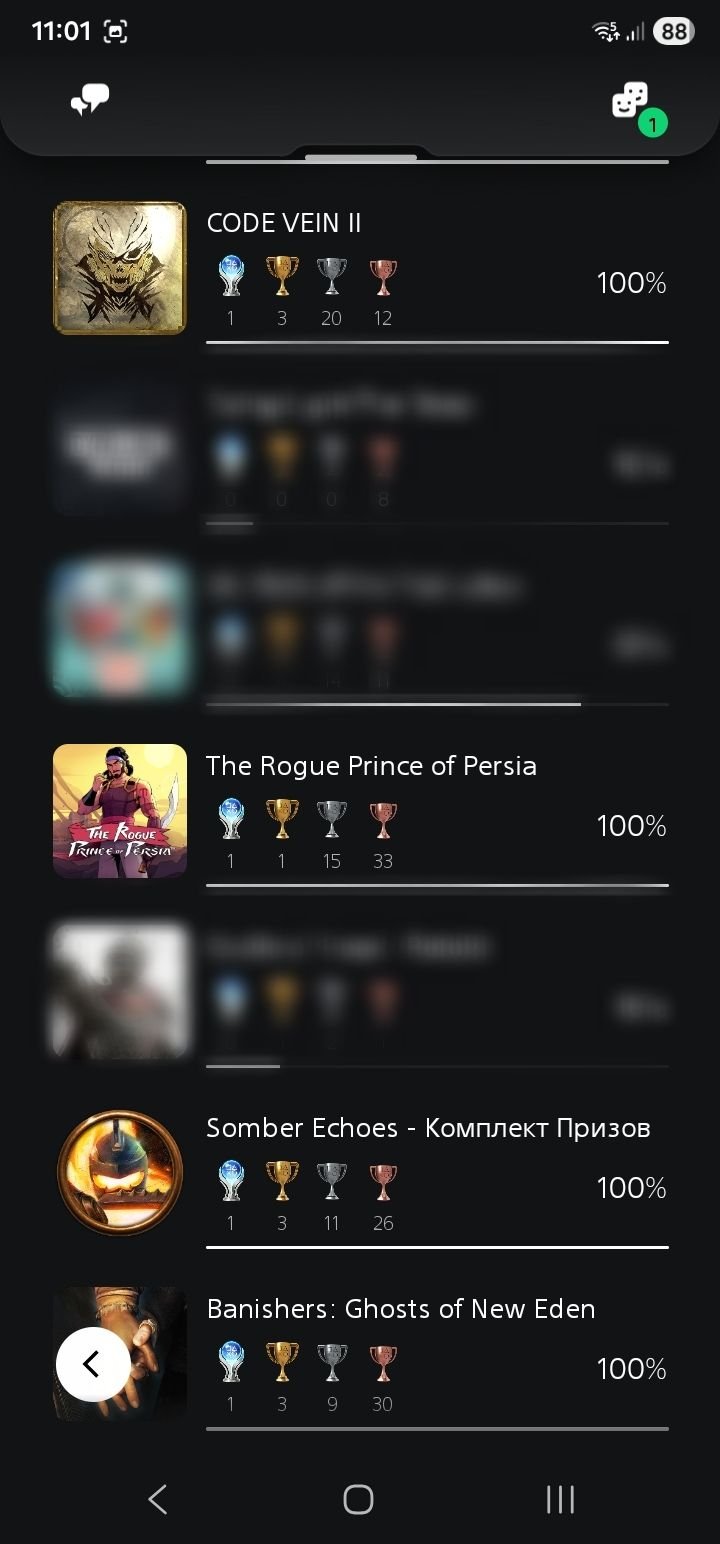This screenshot has width=720, height=1544.
Task: Tap the Somber Echoes gold trophy icon
Action: [282, 1182]
